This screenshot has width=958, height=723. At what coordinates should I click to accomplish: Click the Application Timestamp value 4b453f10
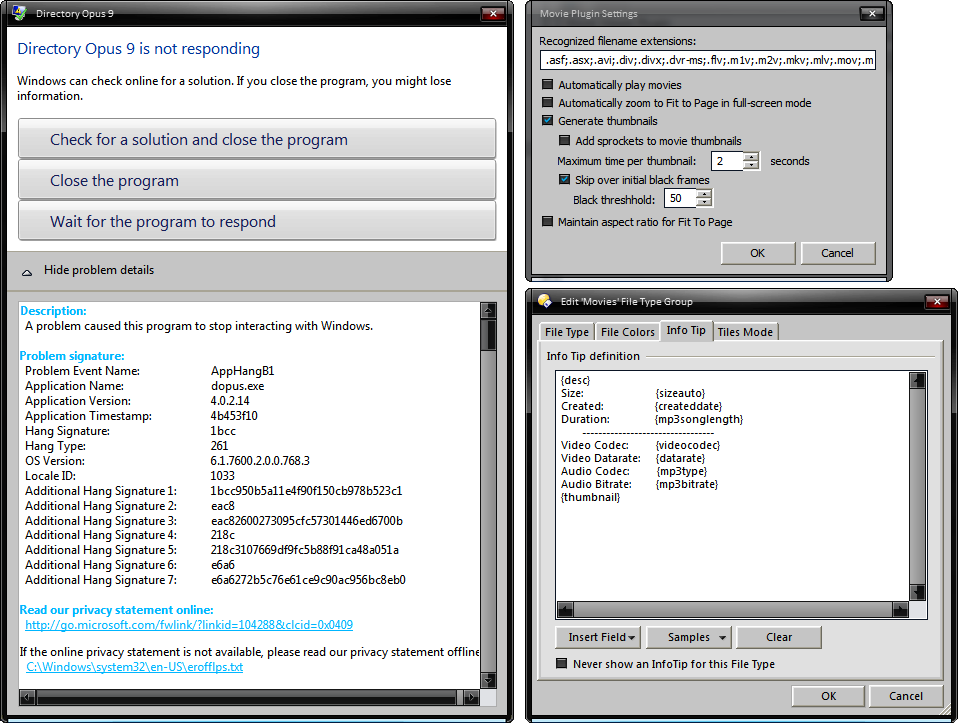pyautogui.click(x=234, y=416)
